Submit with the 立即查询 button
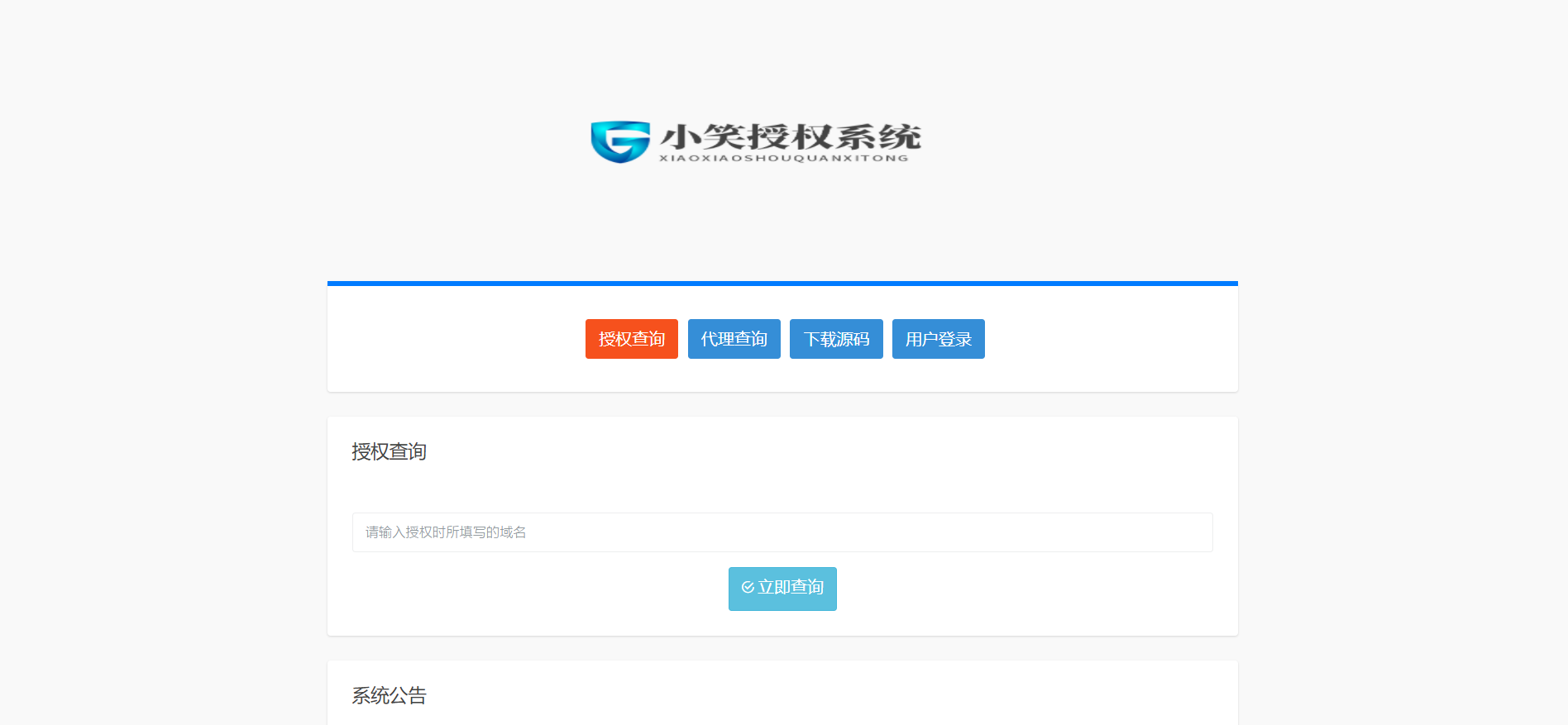1568x725 pixels. (x=782, y=589)
